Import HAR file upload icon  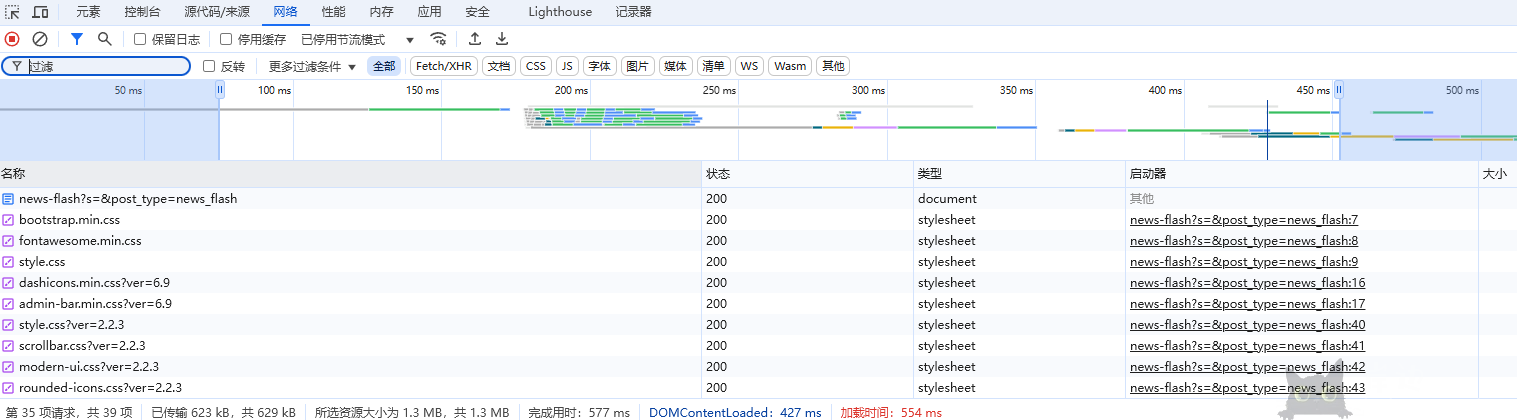[x=475, y=39]
